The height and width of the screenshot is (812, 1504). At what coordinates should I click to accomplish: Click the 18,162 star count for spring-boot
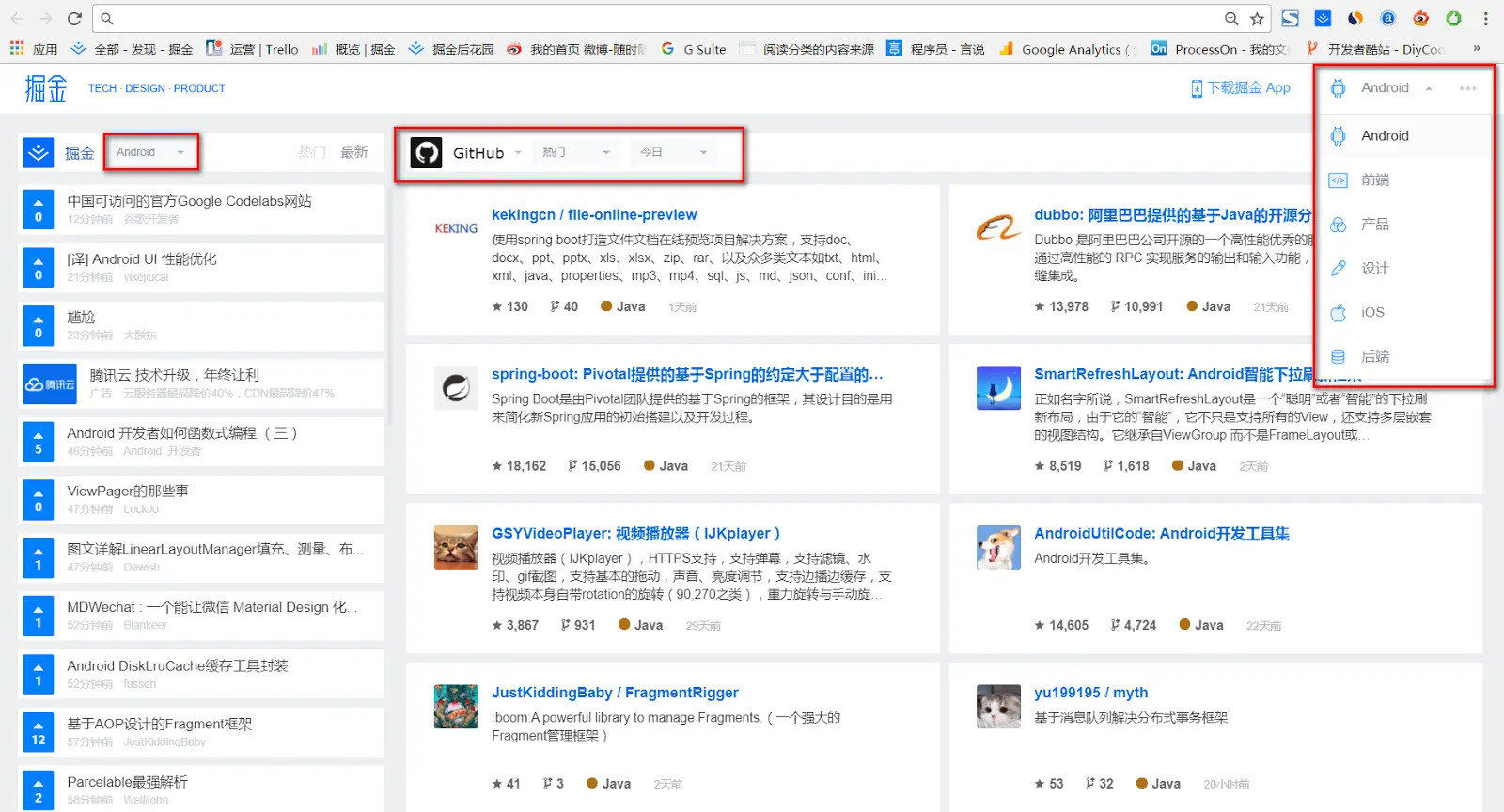(x=519, y=466)
